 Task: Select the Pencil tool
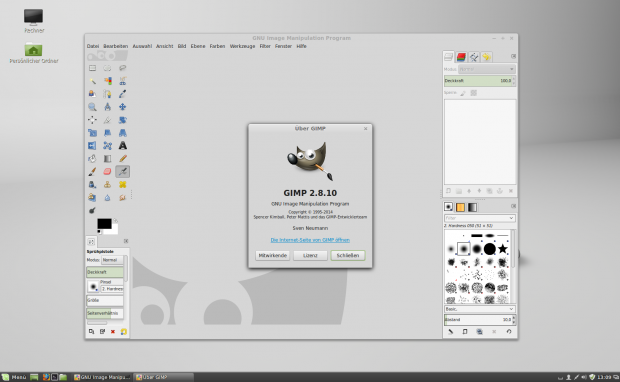123,159
